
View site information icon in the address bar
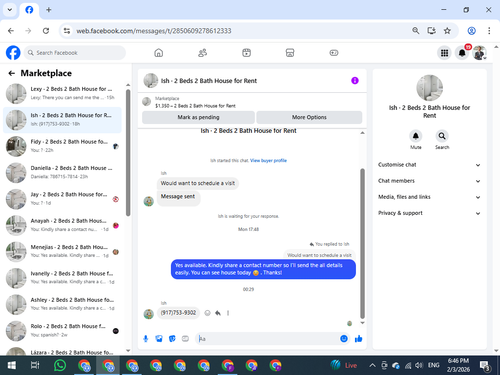[x=67, y=31]
